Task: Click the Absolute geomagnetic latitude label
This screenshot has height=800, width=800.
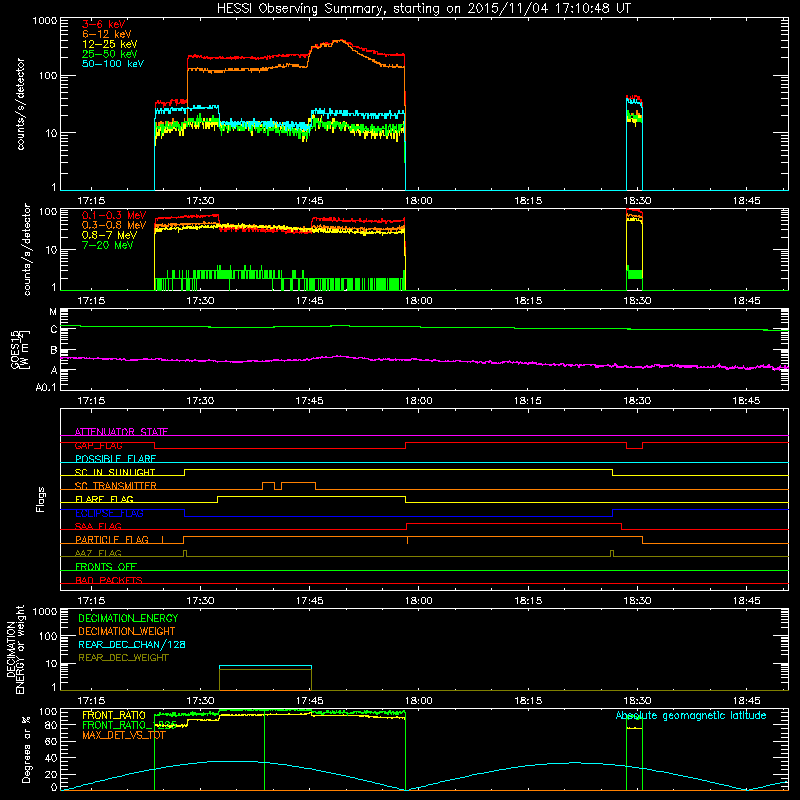Action: point(691,715)
